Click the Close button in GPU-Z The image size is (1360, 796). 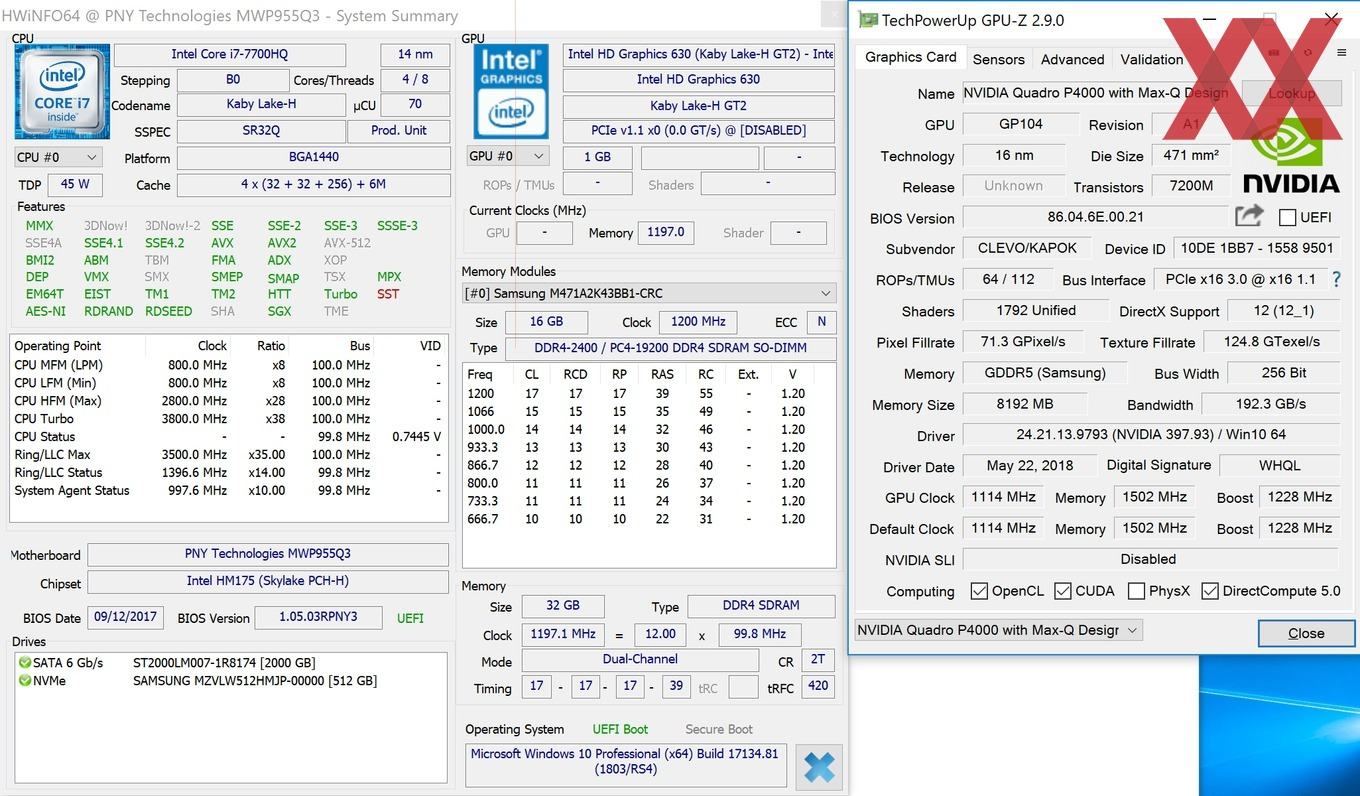tap(1306, 633)
